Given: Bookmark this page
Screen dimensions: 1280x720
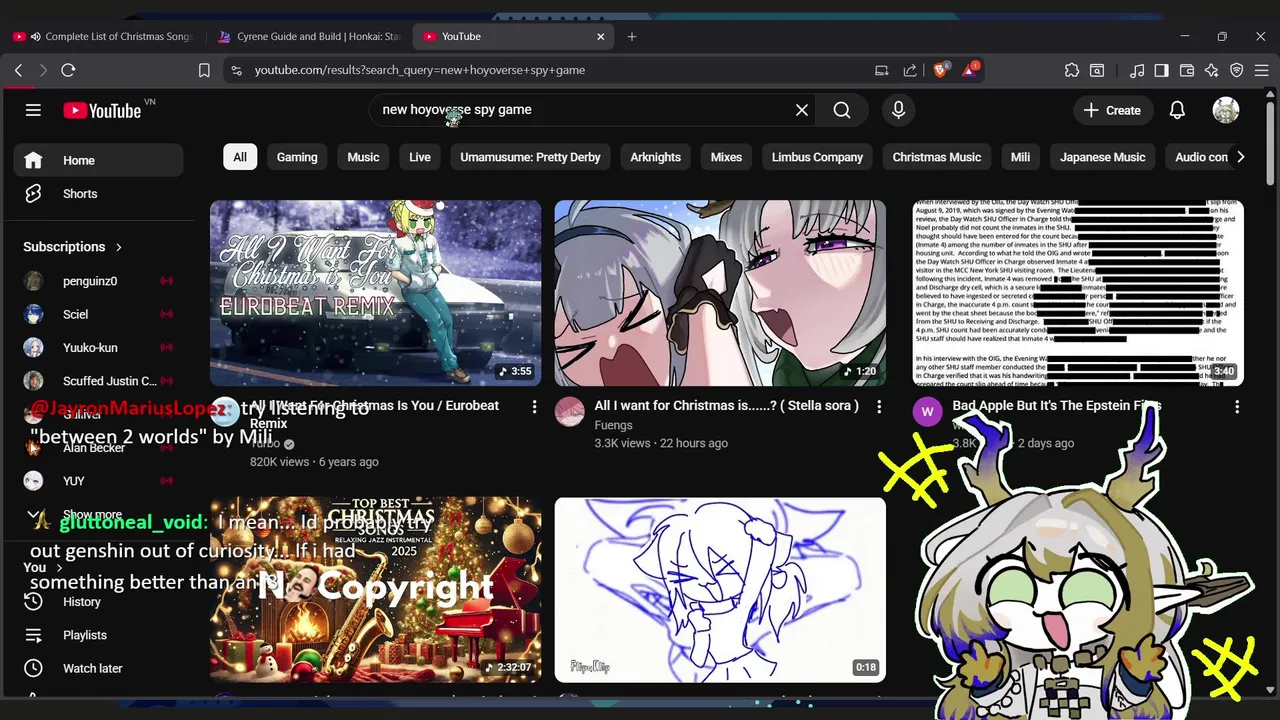Looking at the screenshot, I should [x=204, y=70].
